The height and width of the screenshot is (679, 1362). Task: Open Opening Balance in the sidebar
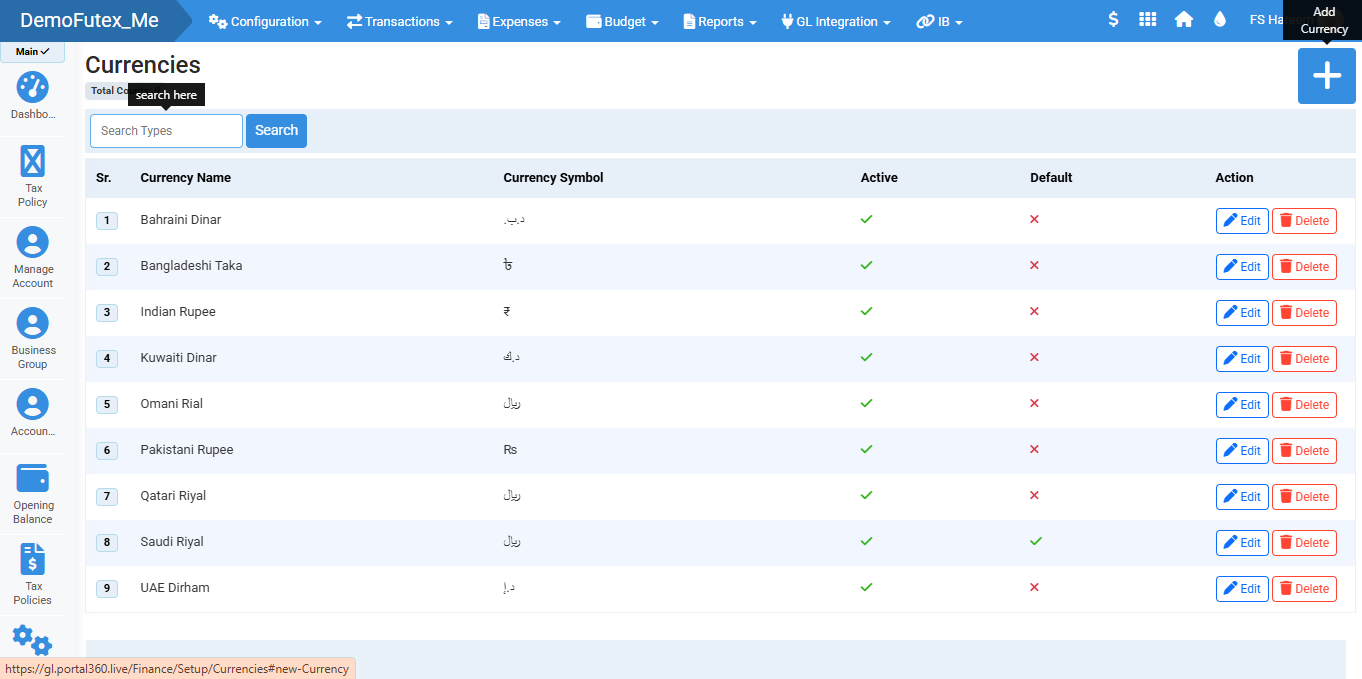pyautogui.click(x=33, y=494)
